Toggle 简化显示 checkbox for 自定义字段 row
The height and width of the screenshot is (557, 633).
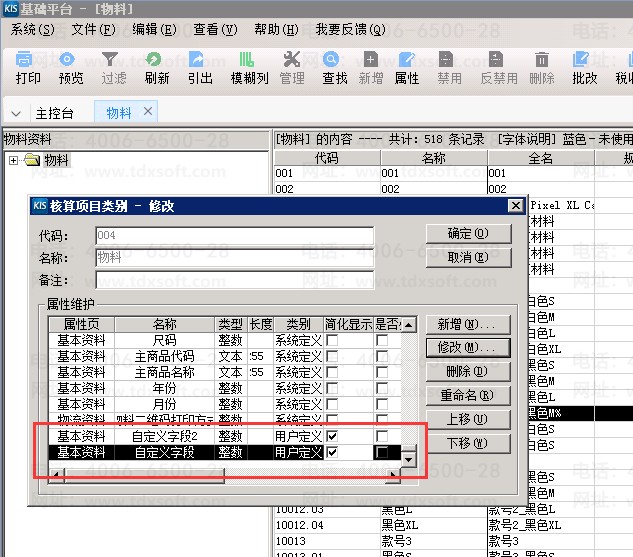332,453
